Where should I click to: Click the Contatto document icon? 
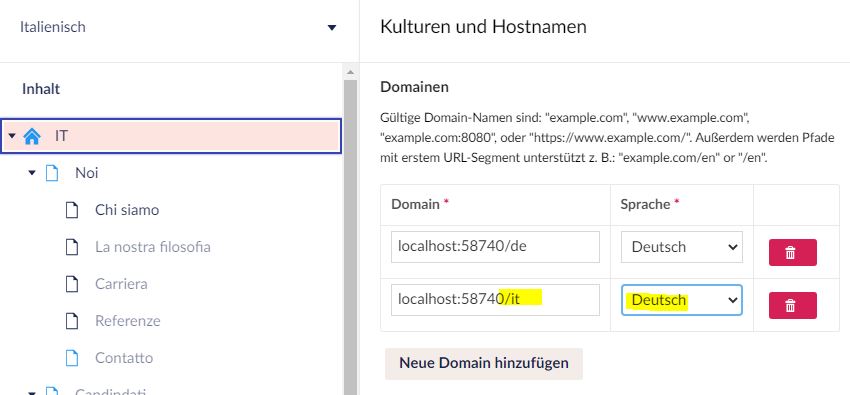coord(72,358)
